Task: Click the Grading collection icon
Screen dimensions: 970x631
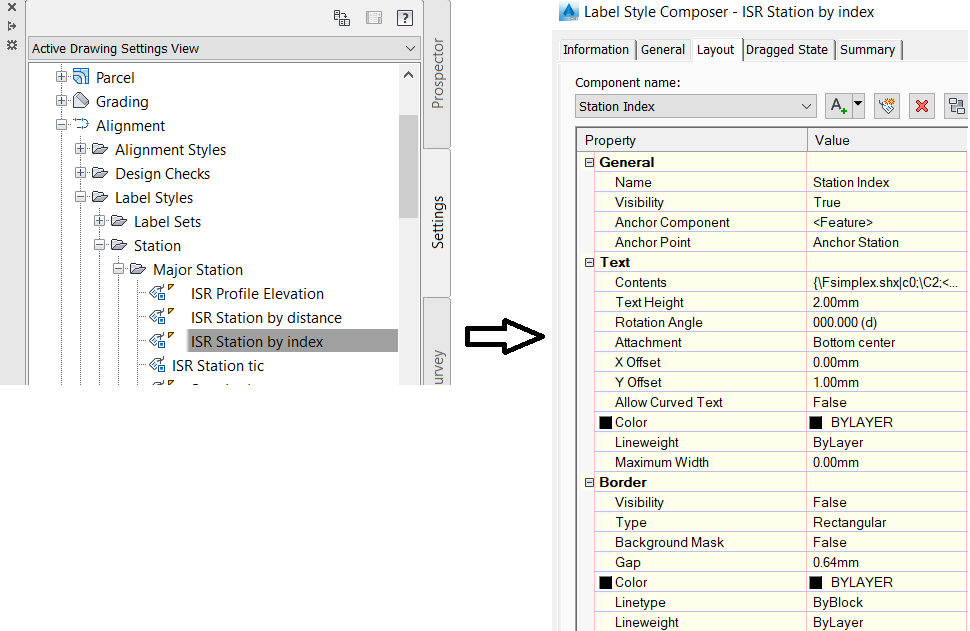Action: click(81, 100)
